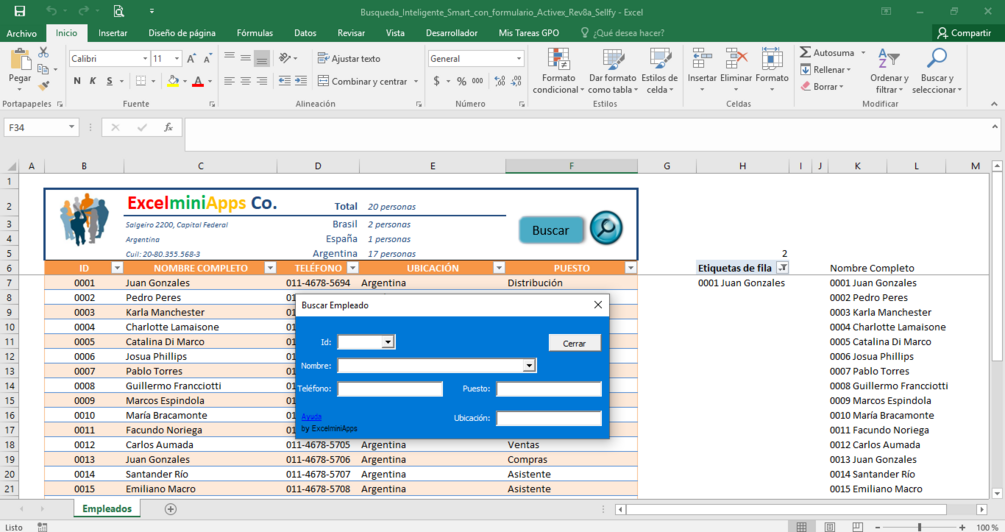Viewport: 1005px width, 532px height.
Task: Apply the red font color swatch
Action: click(198, 81)
